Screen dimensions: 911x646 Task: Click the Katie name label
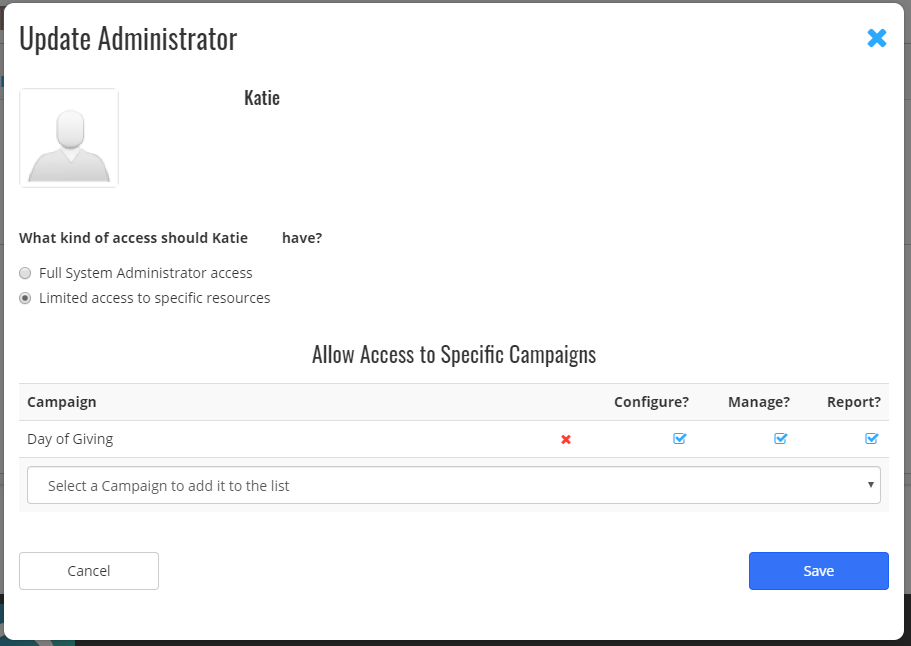point(261,97)
